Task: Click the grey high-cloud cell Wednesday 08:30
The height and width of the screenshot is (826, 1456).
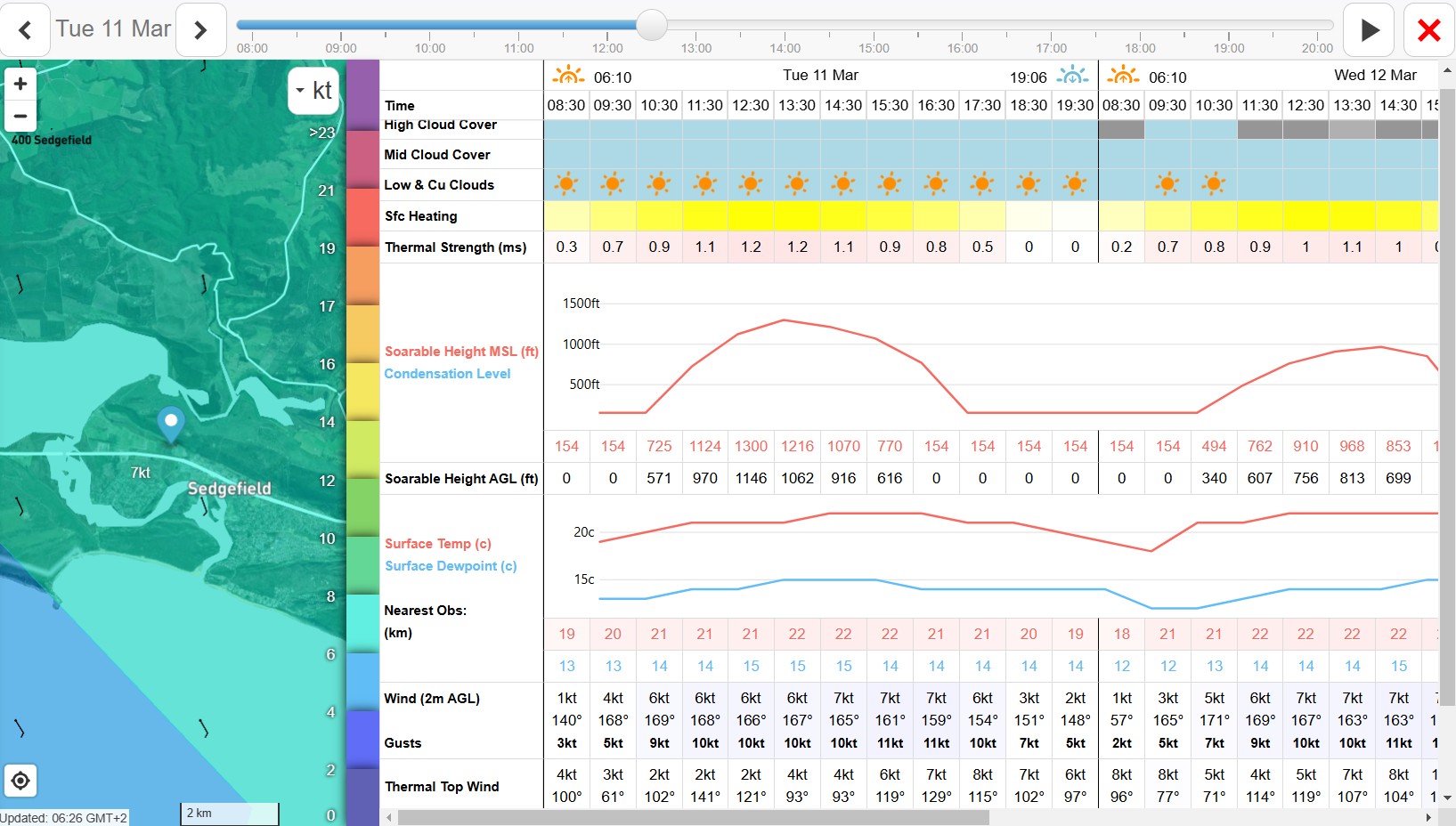Action: (x=1121, y=130)
